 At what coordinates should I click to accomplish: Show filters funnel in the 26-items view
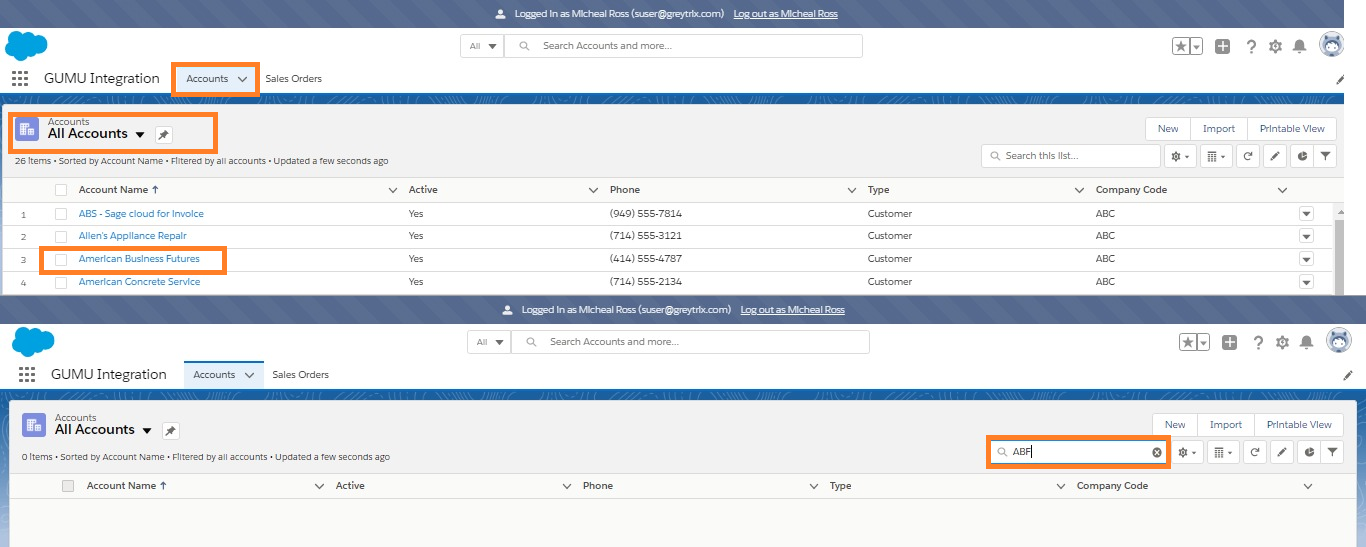click(x=1325, y=156)
